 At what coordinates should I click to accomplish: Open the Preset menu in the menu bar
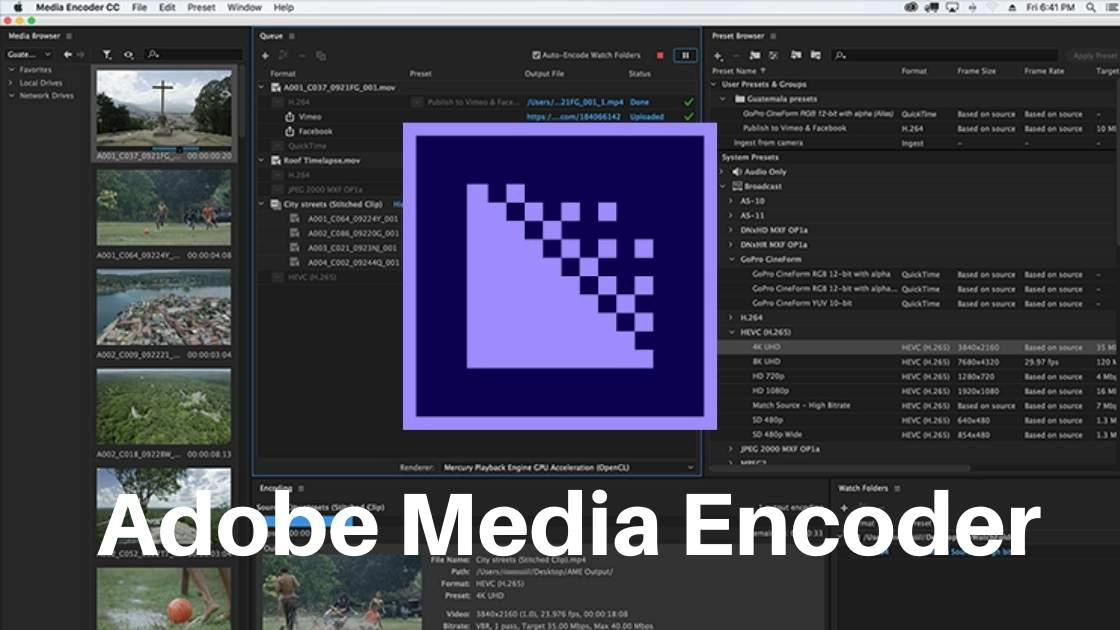[x=200, y=7]
